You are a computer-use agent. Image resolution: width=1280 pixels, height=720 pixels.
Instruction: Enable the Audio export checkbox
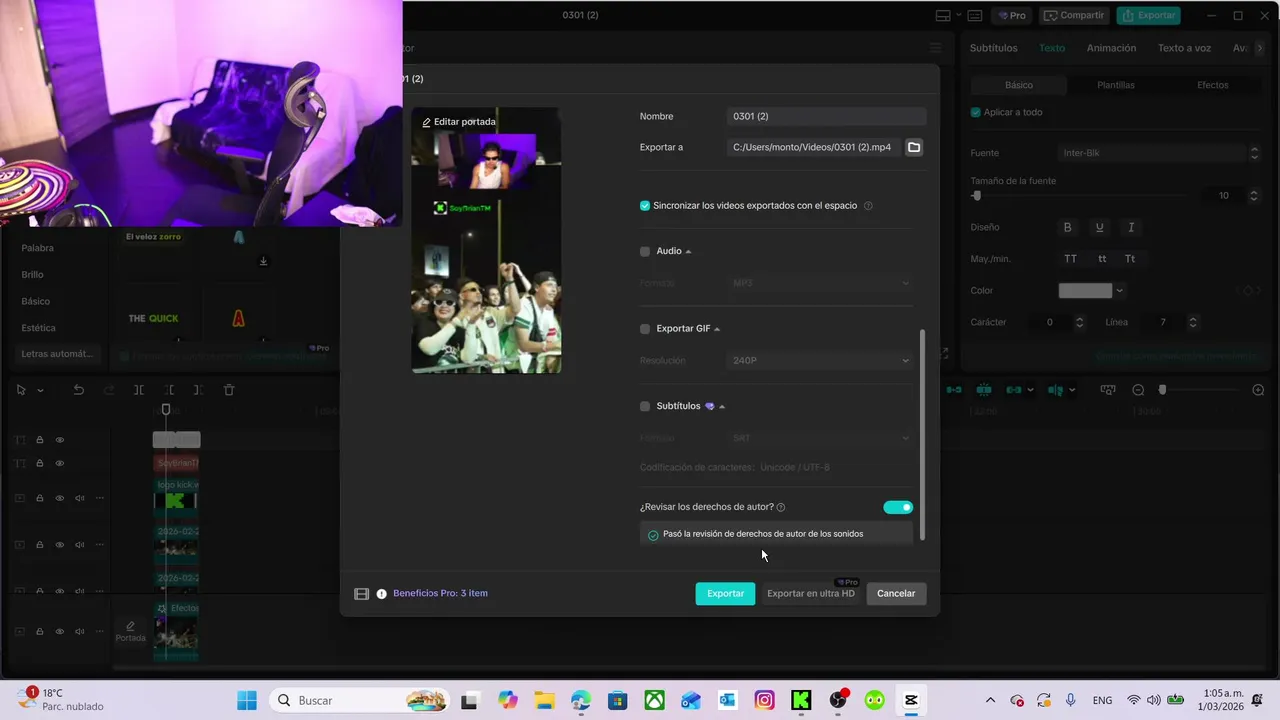(645, 251)
